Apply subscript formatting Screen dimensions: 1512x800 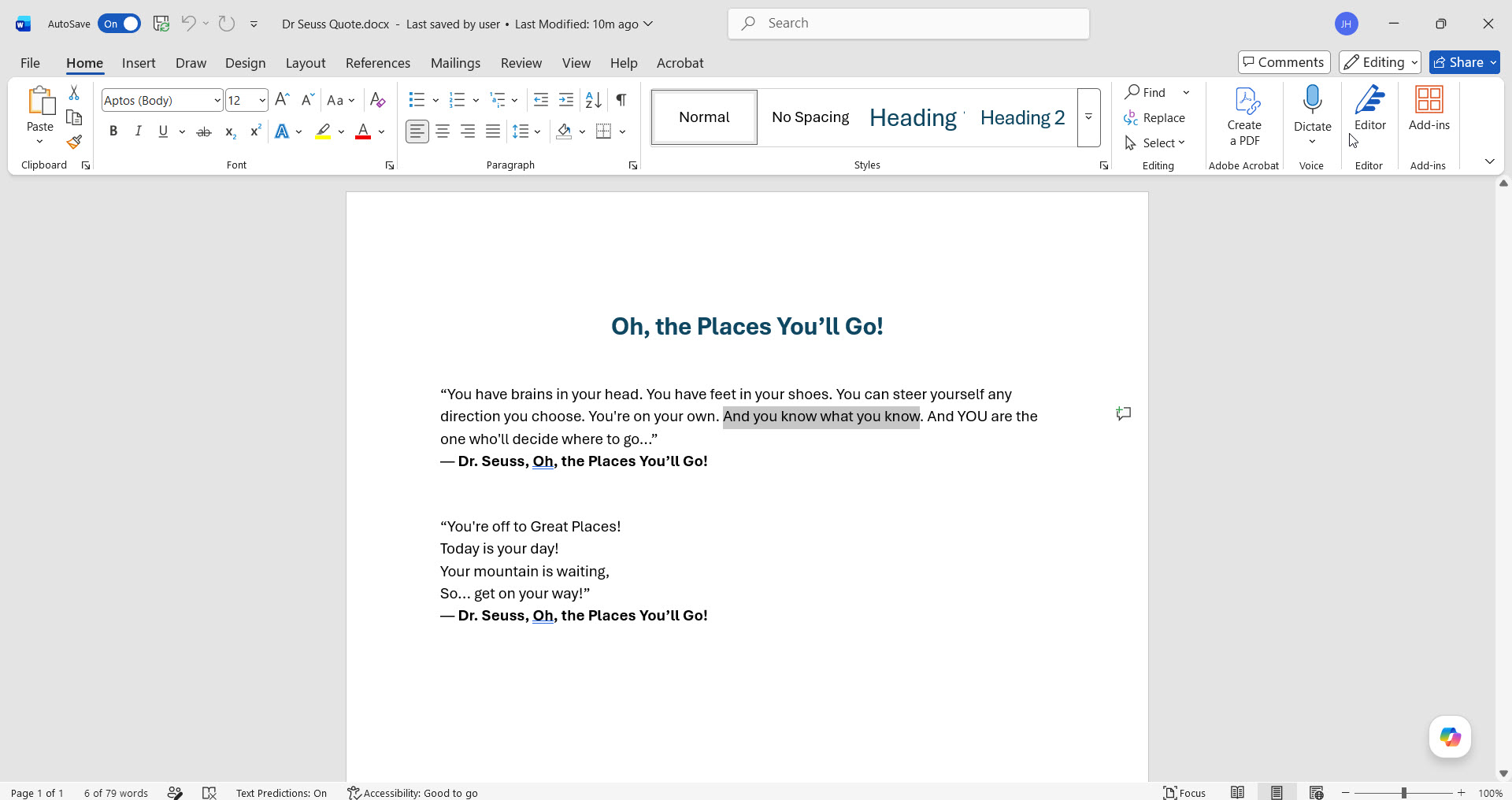230,131
